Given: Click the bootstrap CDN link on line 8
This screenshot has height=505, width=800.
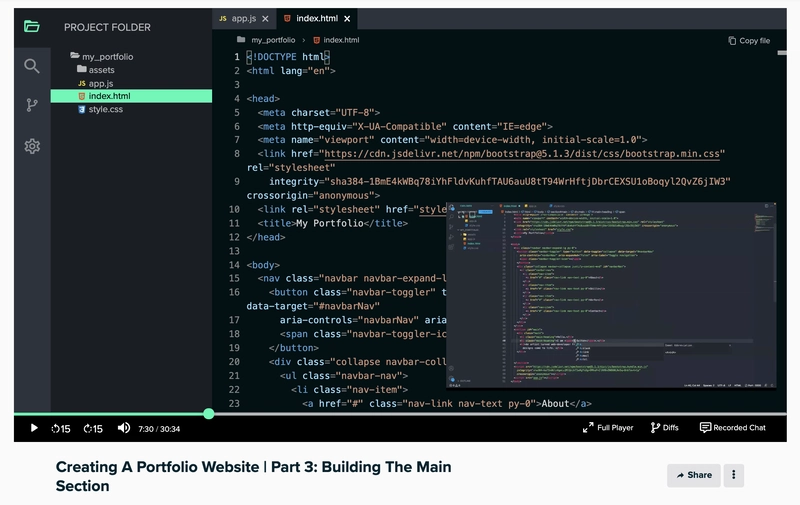Looking at the screenshot, I should pyautogui.click(x=522, y=154).
